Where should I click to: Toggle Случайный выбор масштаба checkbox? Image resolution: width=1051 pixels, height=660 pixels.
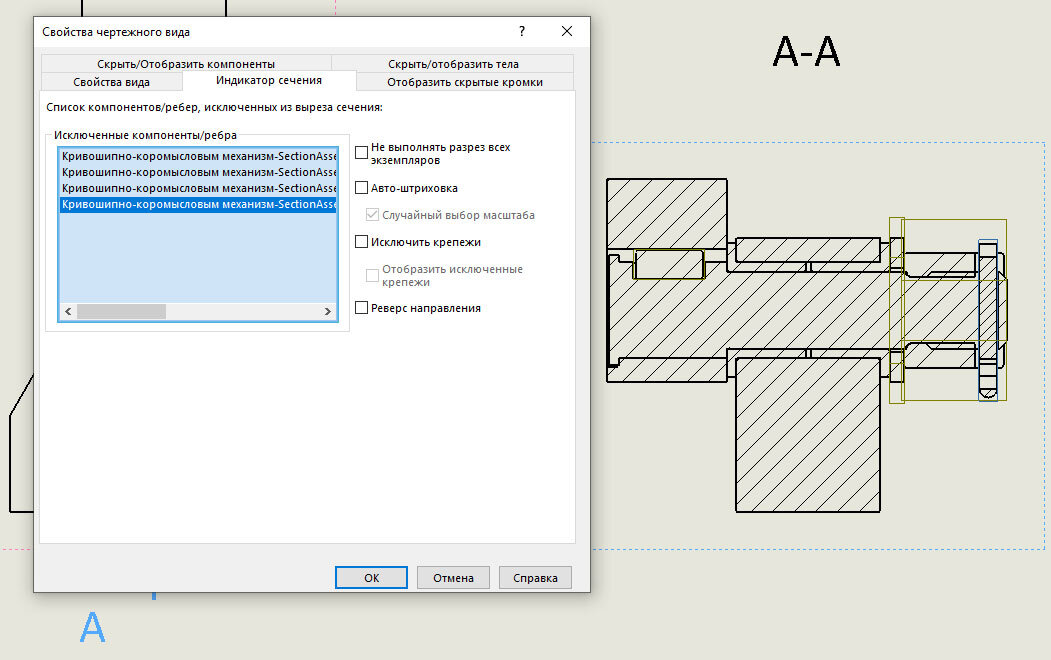pos(372,214)
